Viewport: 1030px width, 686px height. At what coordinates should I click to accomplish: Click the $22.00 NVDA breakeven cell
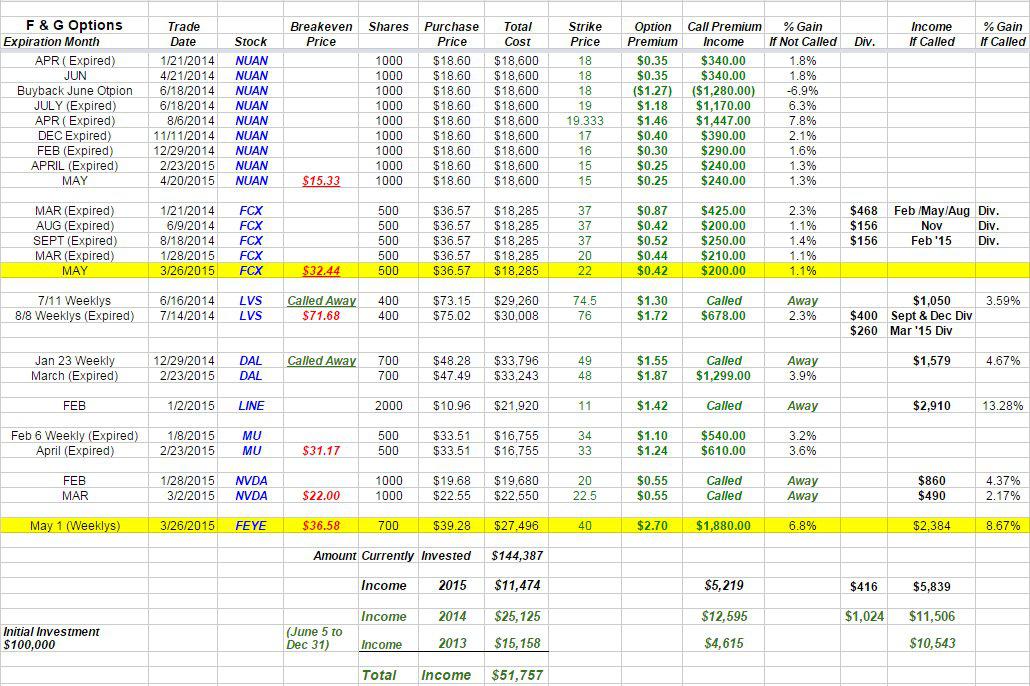tap(321, 496)
